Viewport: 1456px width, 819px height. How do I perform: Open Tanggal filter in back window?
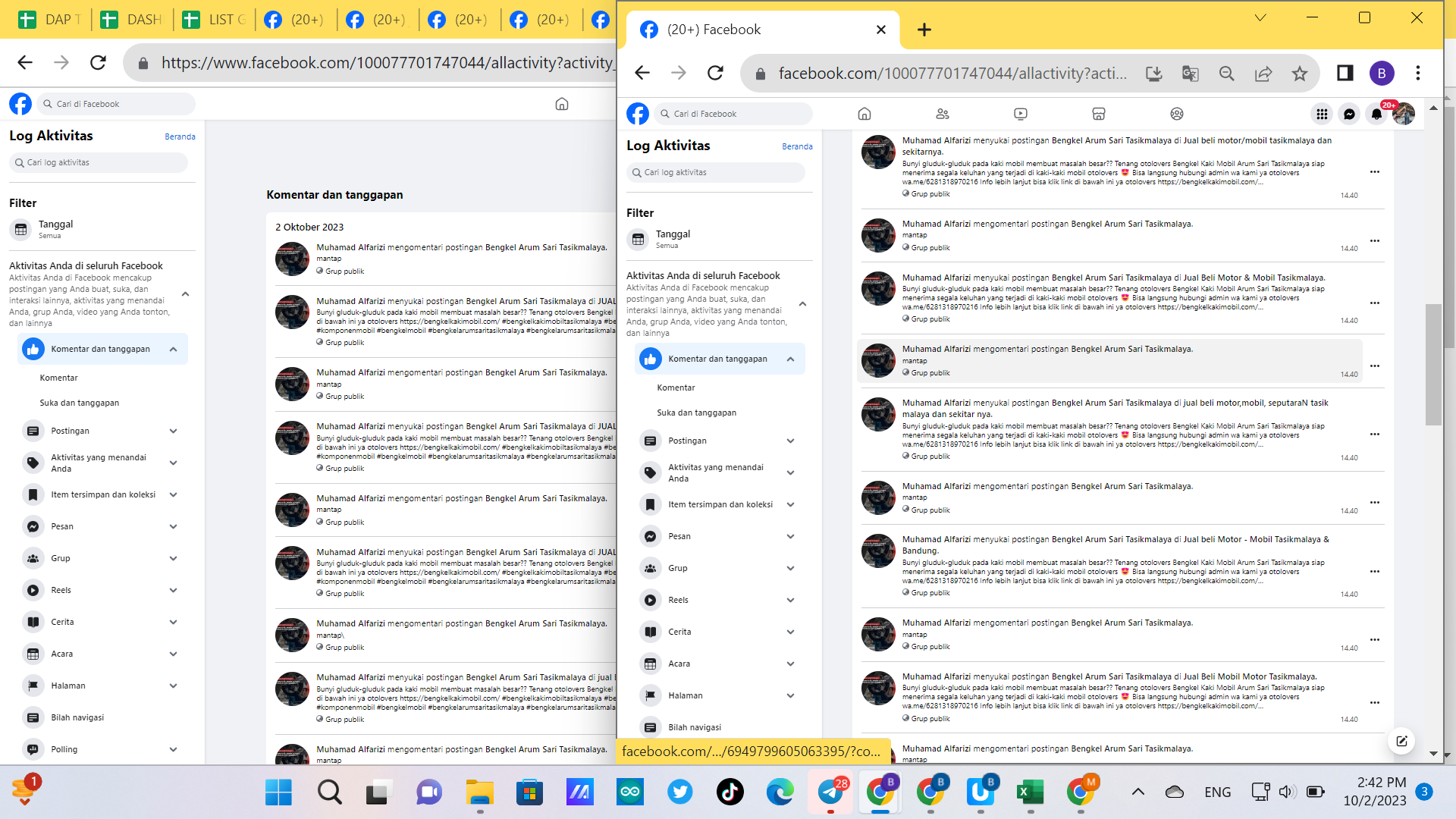point(102,229)
